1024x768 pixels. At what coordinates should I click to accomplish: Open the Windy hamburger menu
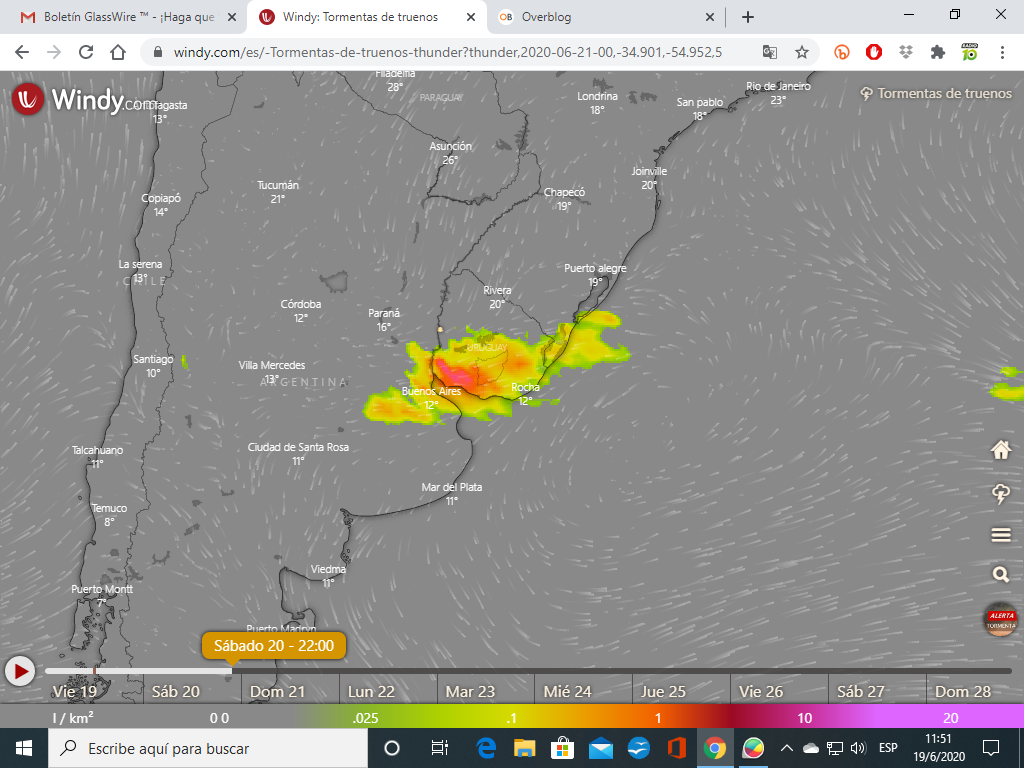[x=1000, y=536]
